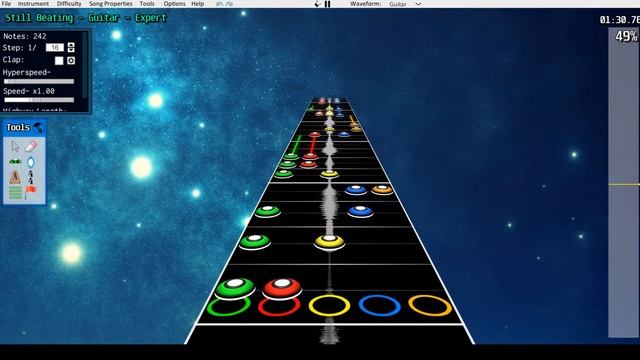Pause playback with the pause button

click(x=327, y=4)
